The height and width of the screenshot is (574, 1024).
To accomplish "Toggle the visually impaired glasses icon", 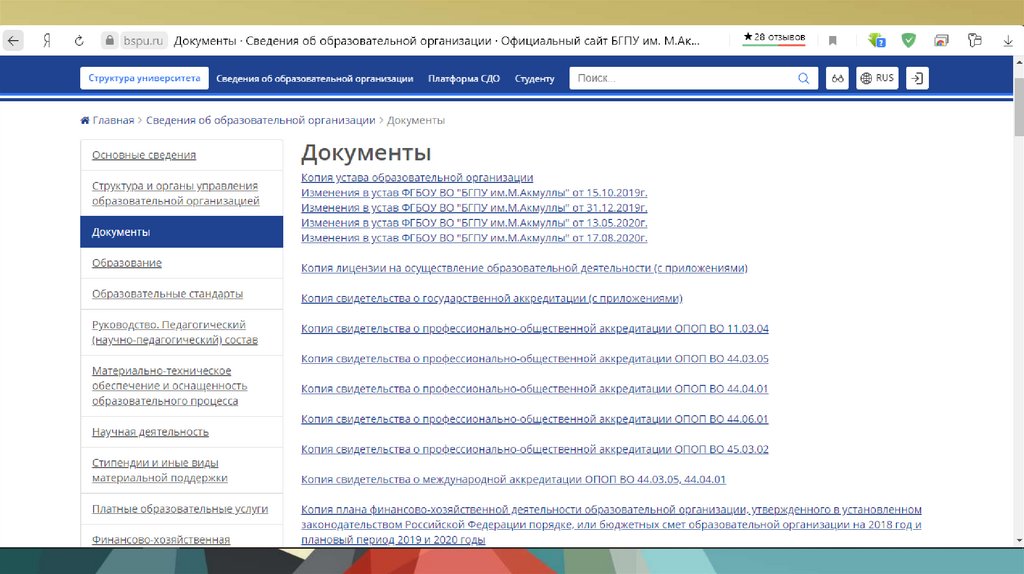I will (x=839, y=78).
